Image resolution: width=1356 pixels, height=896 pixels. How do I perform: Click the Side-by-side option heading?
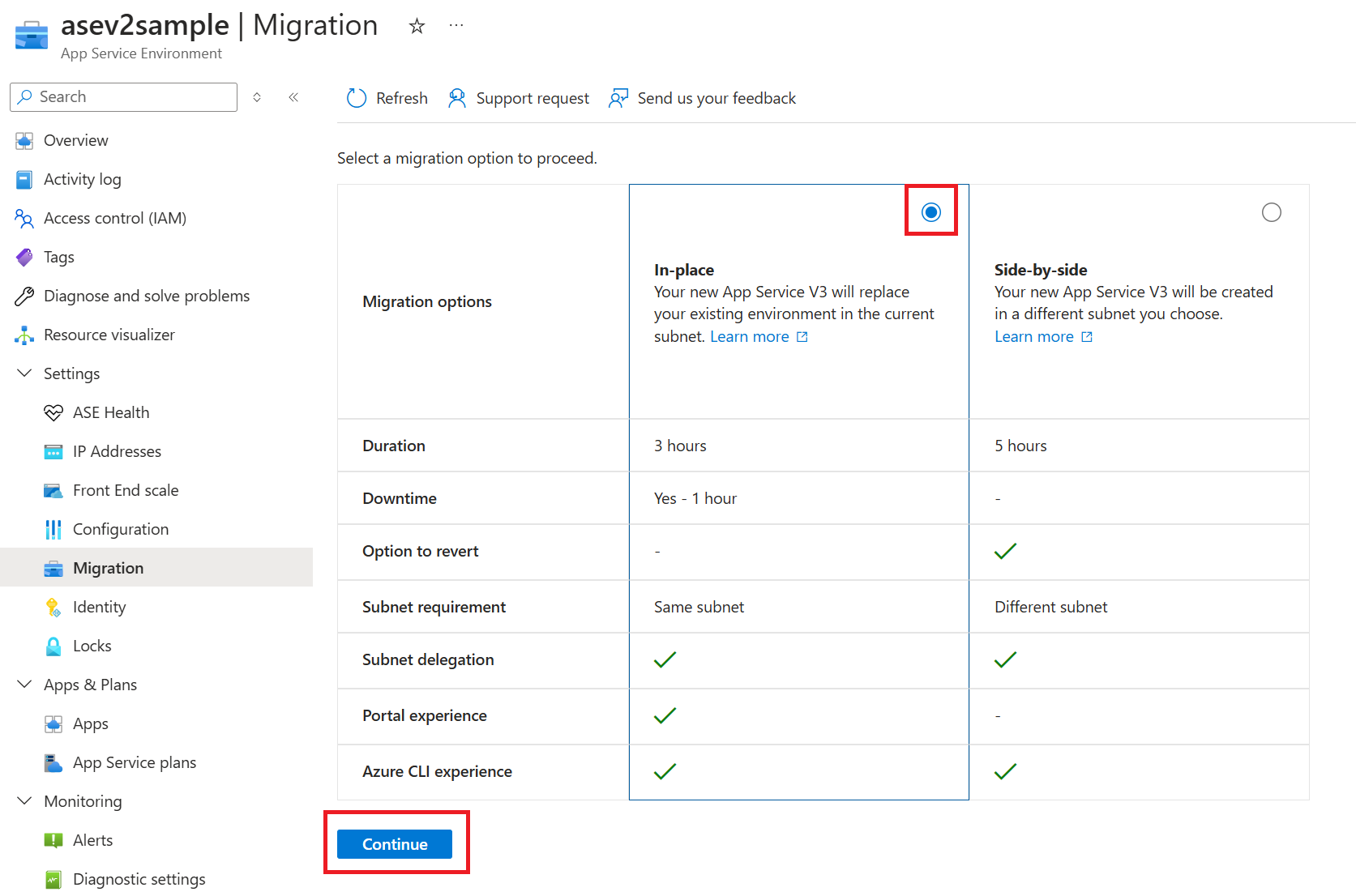tap(1041, 270)
